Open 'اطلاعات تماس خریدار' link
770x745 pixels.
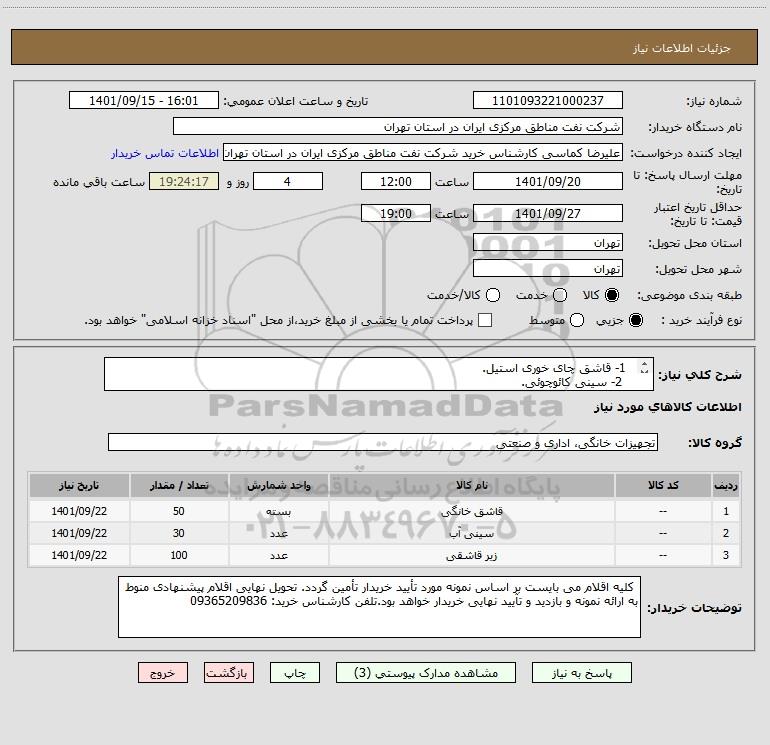click(x=165, y=153)
